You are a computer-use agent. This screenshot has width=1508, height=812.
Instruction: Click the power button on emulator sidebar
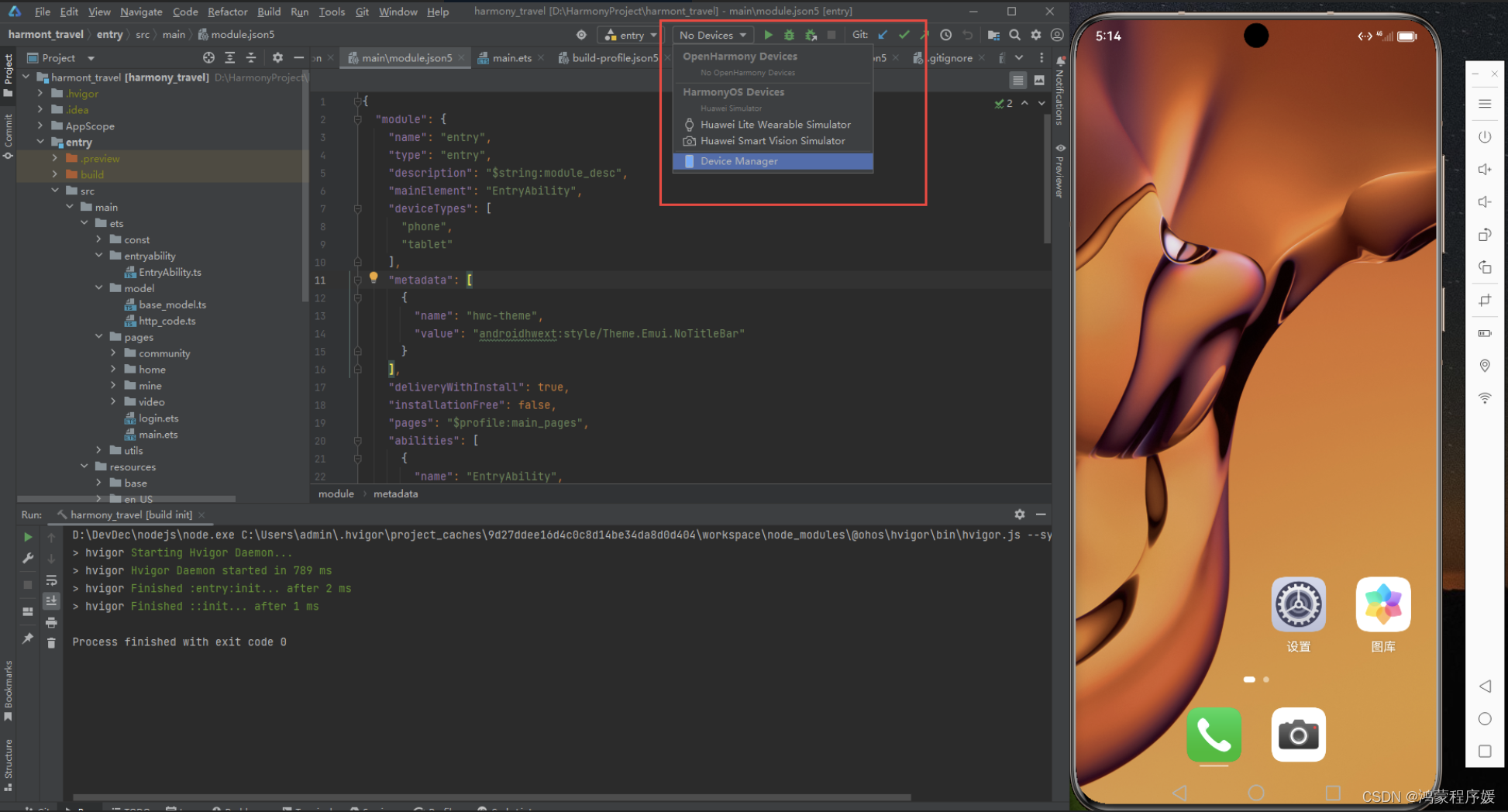click(1485, 137)
